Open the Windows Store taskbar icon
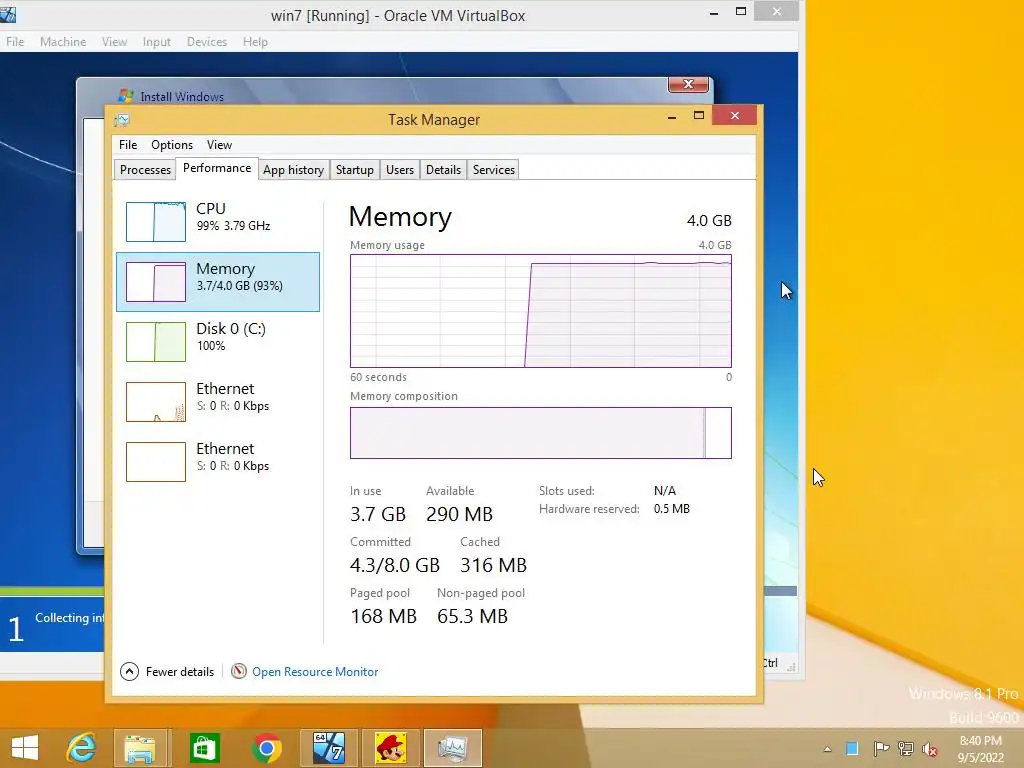This screenshot has width=1024, height=768. pos(204,748)
